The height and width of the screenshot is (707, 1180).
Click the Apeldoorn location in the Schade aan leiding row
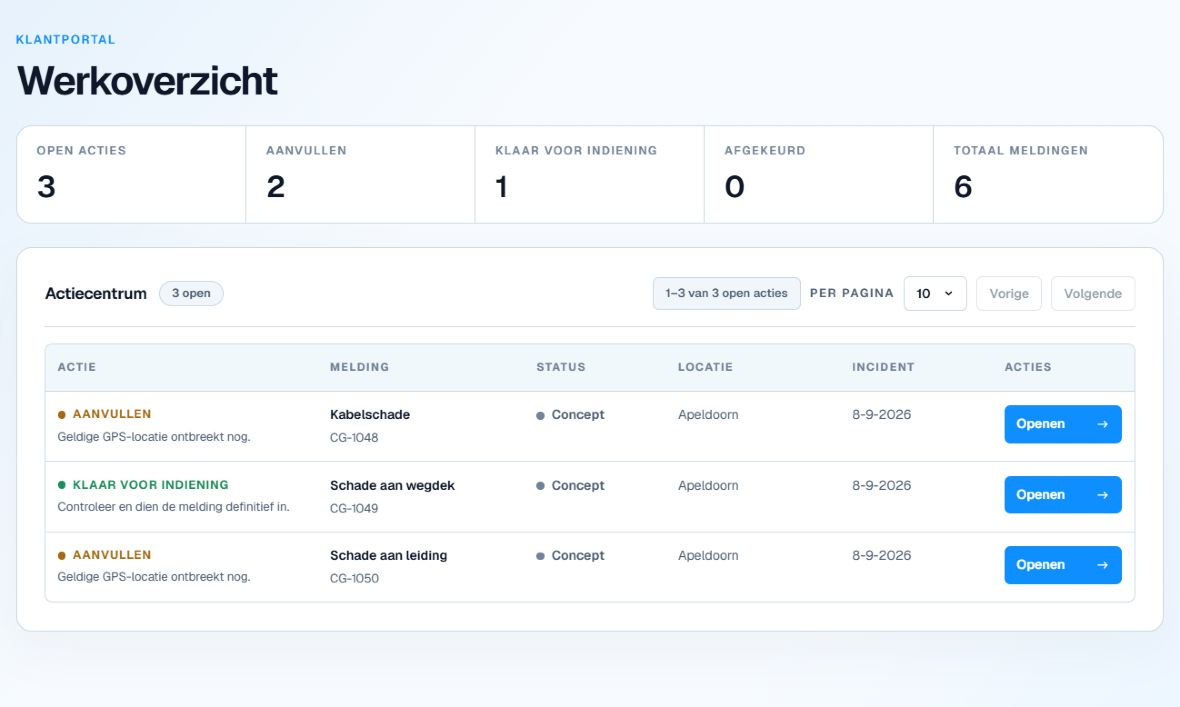click(x=708, y=556)
